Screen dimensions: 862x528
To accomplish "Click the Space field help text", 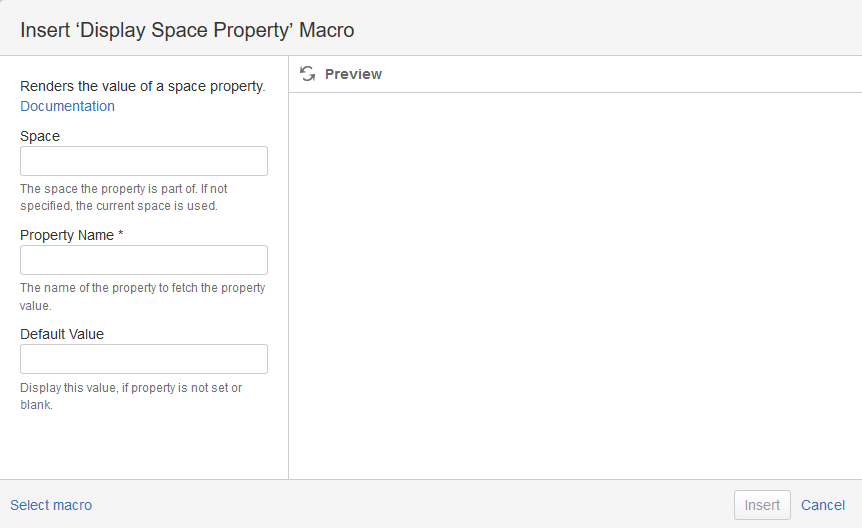I will coord(124,197).
